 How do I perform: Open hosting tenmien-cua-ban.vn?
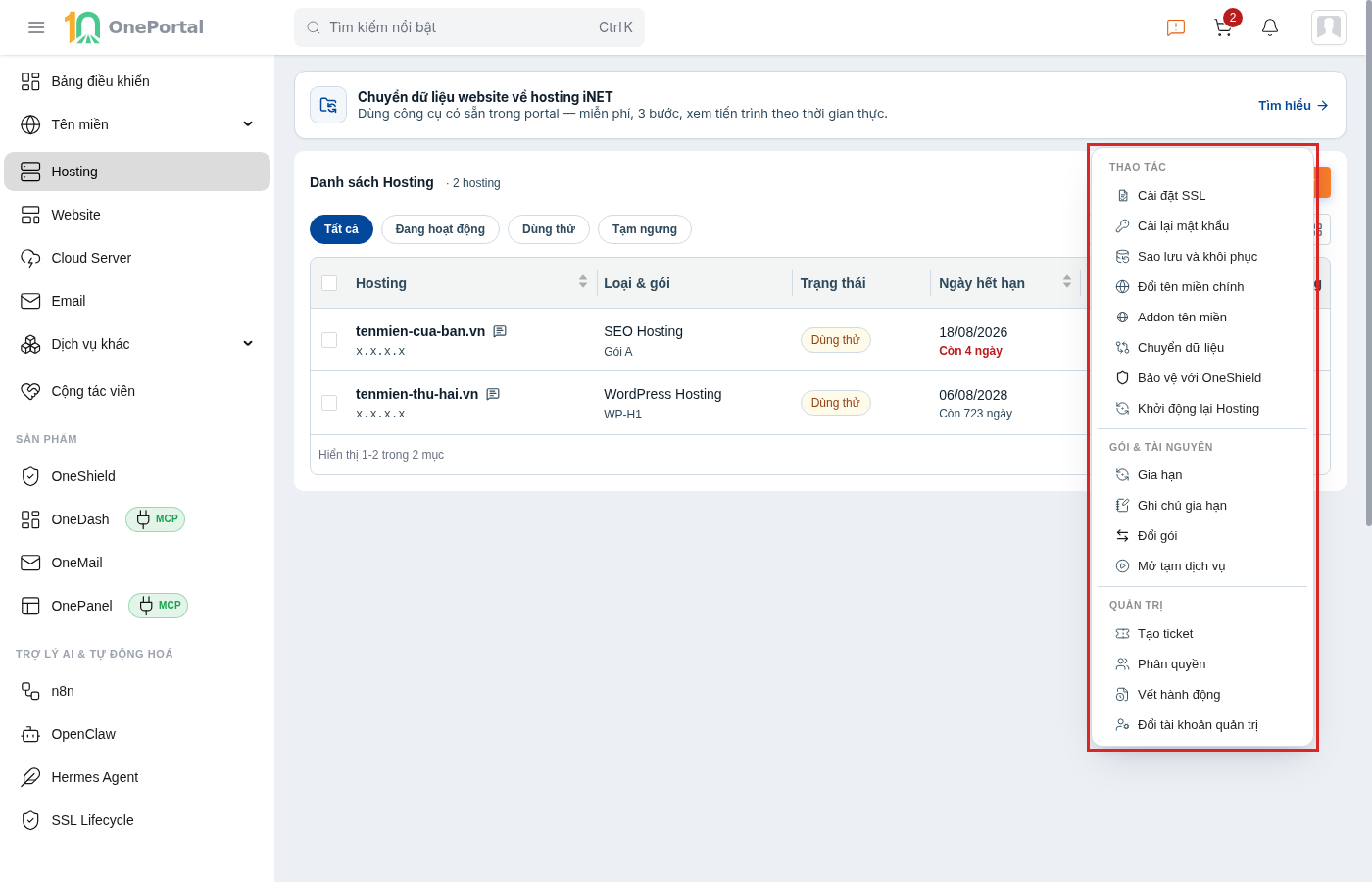(420, 331)
